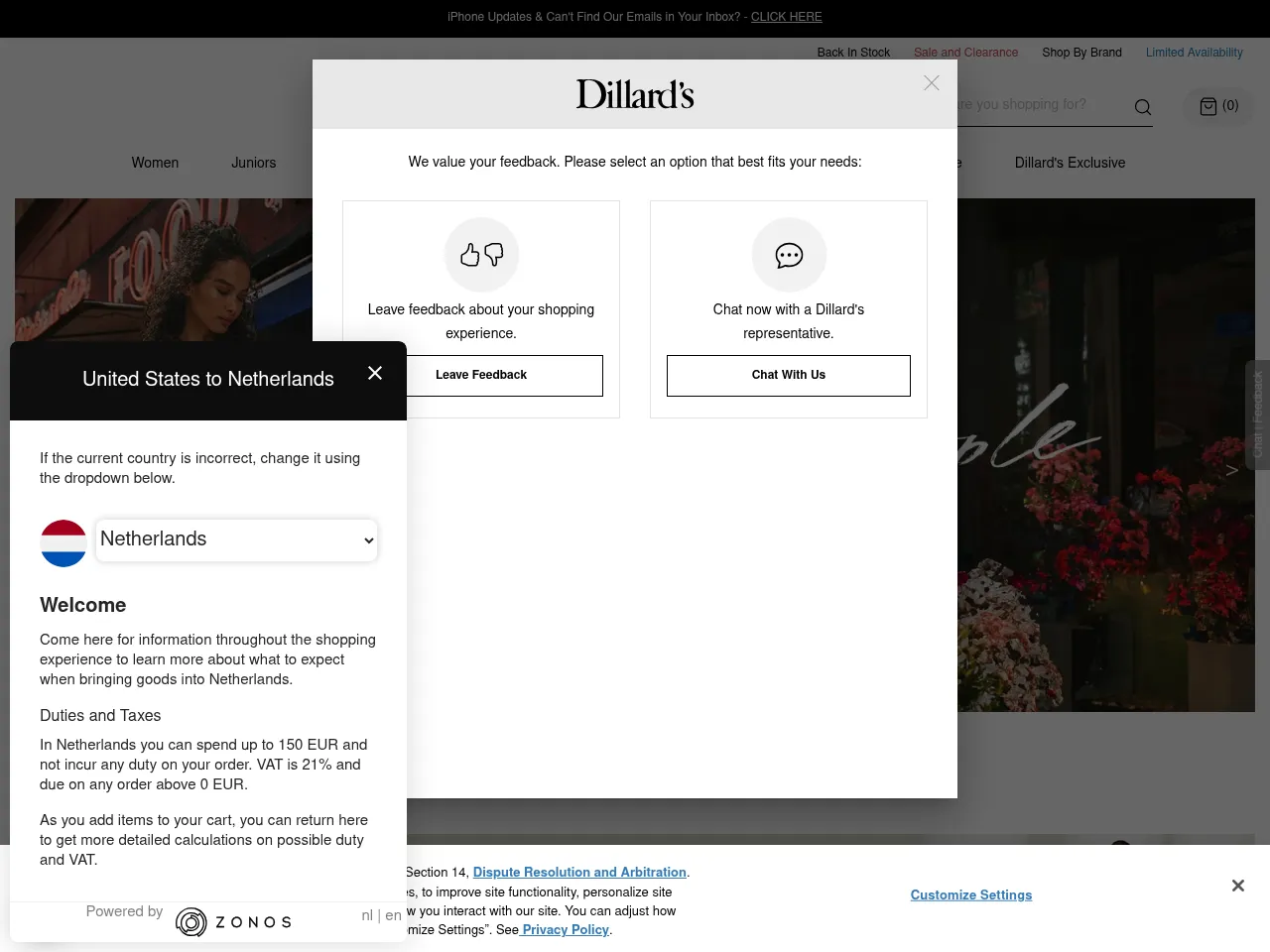Open the Women navigation menu
The image size is (1270, 952).
point(155,163)
